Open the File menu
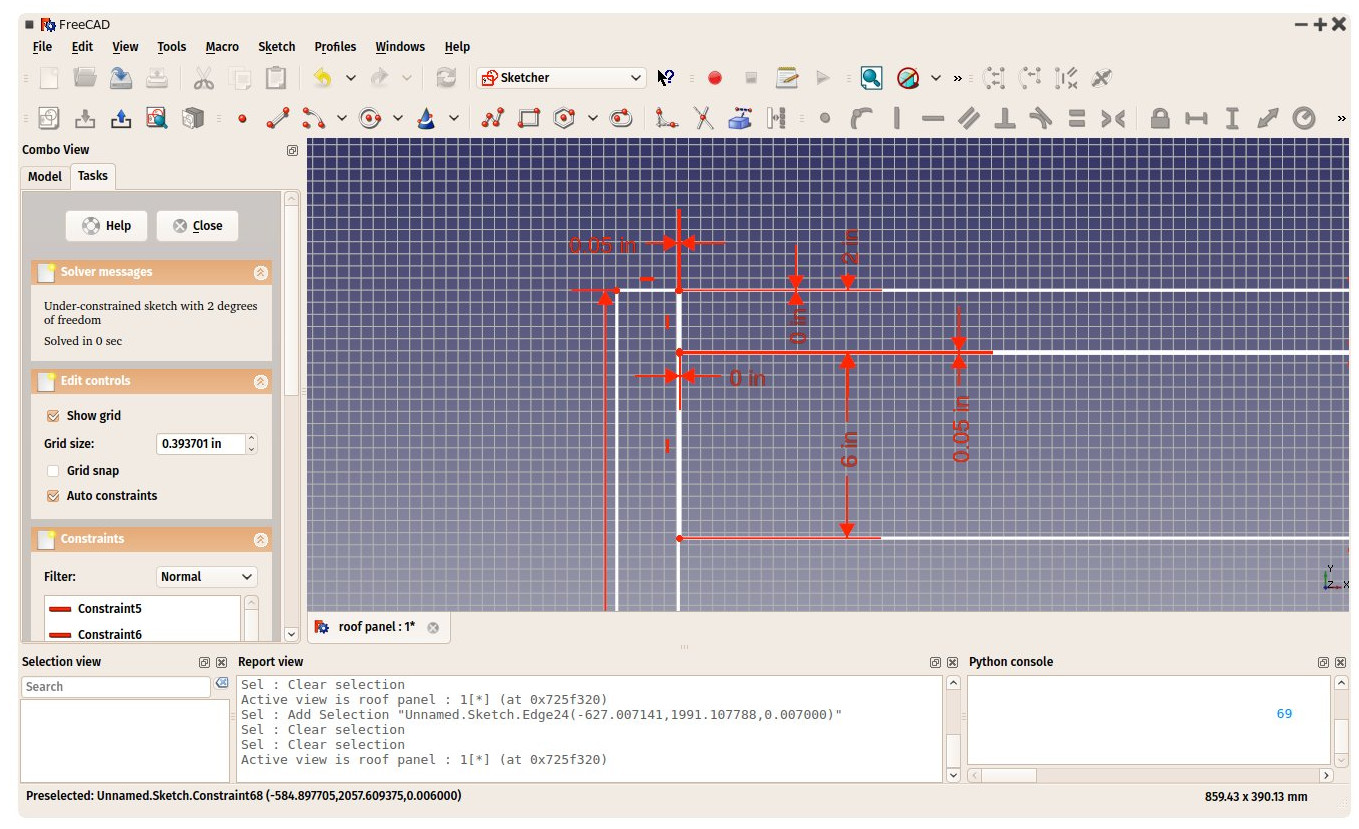 coord(43,47)
